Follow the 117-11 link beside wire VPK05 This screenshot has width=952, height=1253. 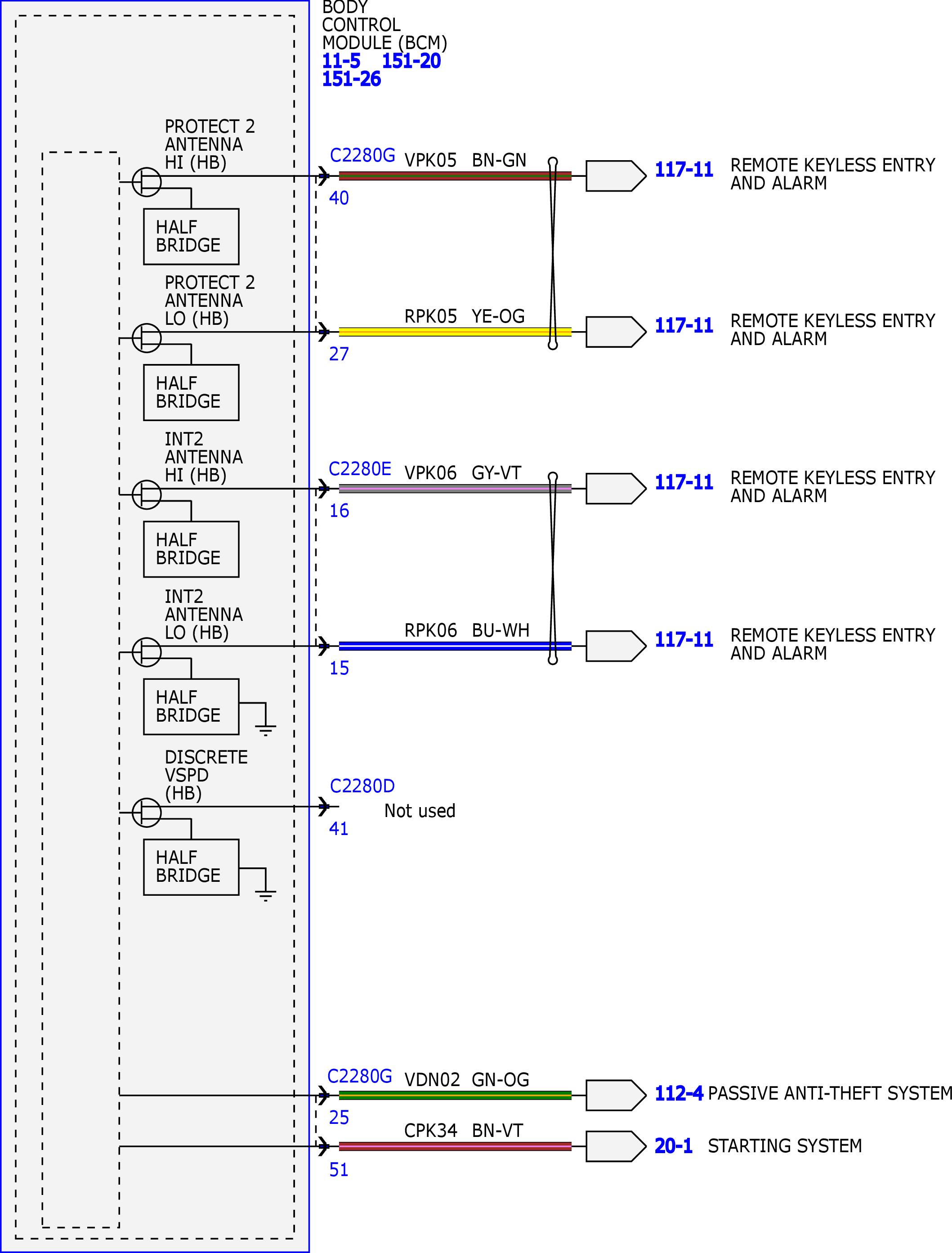684,170
